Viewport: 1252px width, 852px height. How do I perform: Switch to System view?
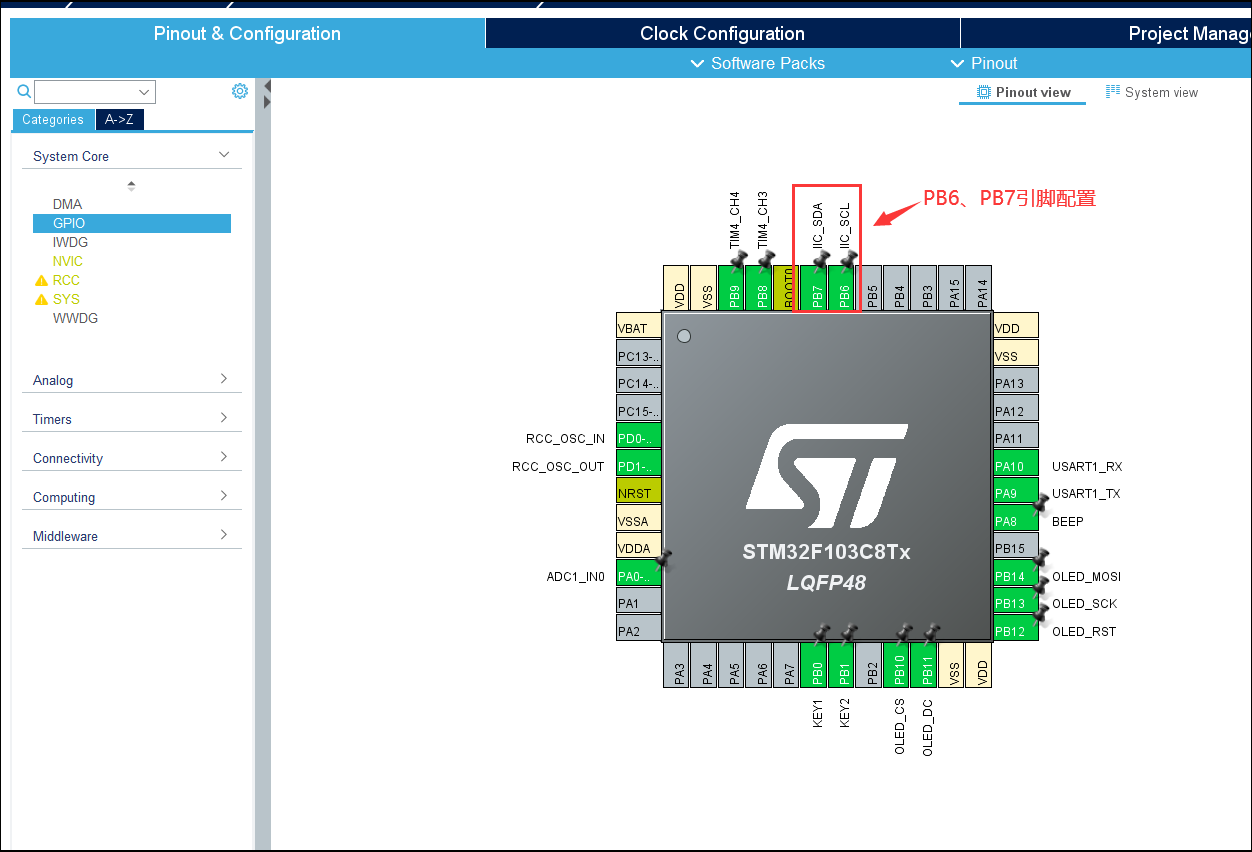pyautogui.click(x=1152, y=92)
